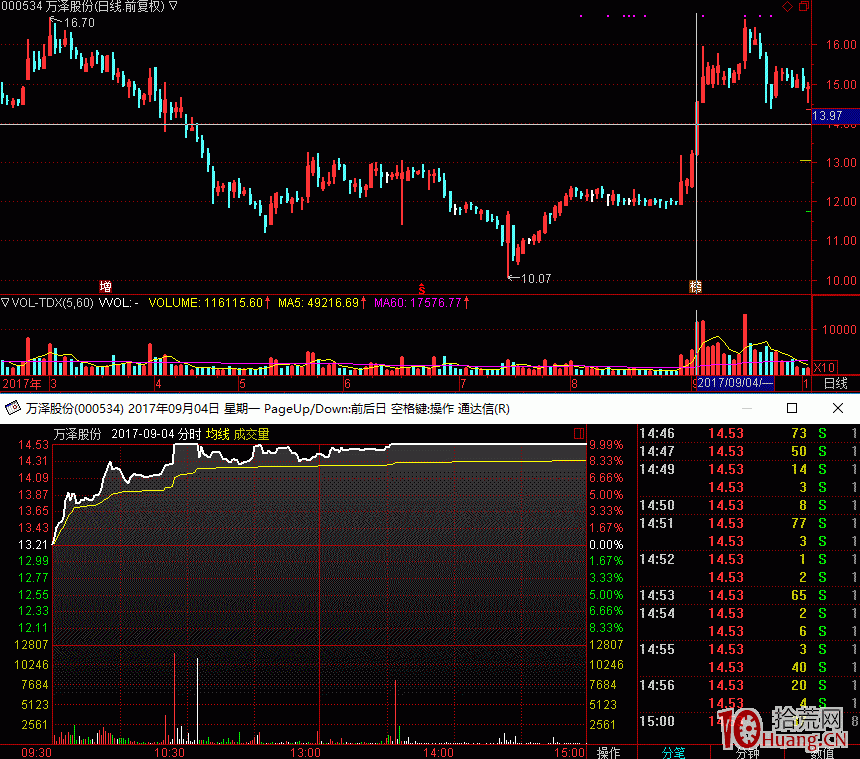Click the X10 volume scale label
The height and width of the screenshot is (759, 860).
(824, 367)
